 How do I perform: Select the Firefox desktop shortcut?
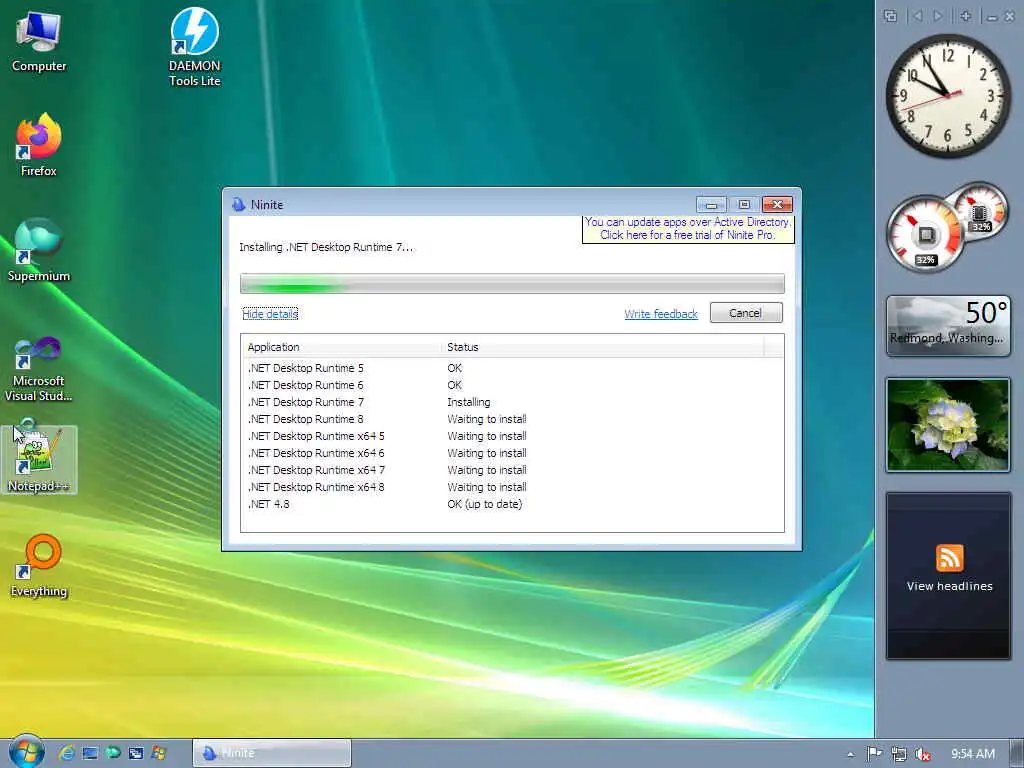pos(39,144)
